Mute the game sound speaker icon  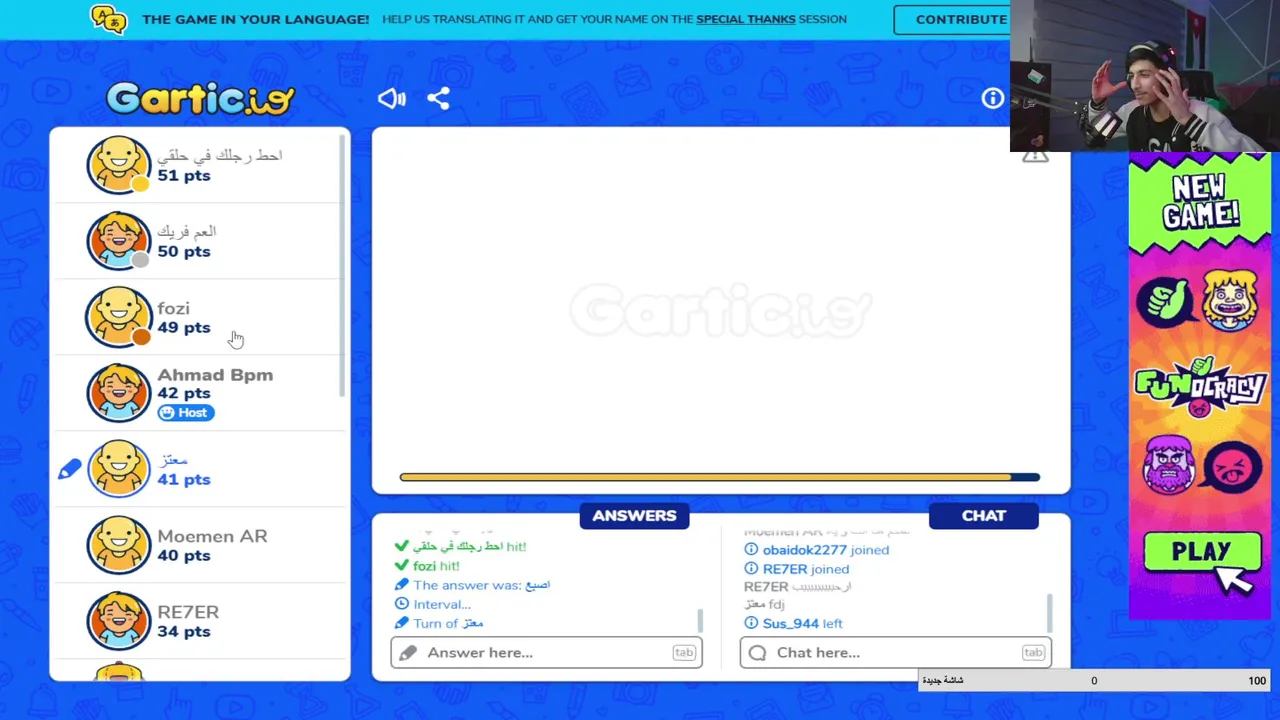[391, 98]
